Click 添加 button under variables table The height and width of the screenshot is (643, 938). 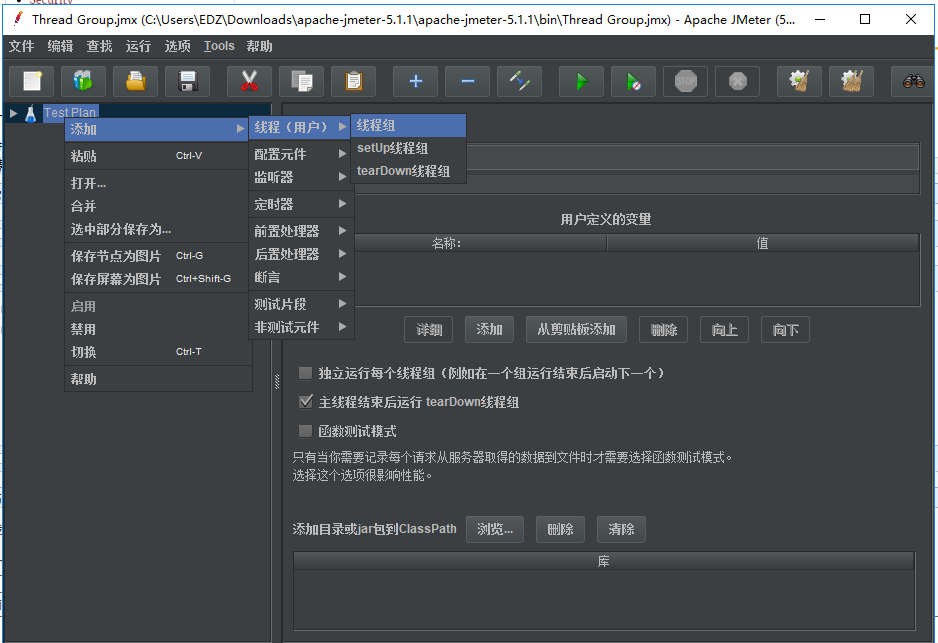coord(489,330)
